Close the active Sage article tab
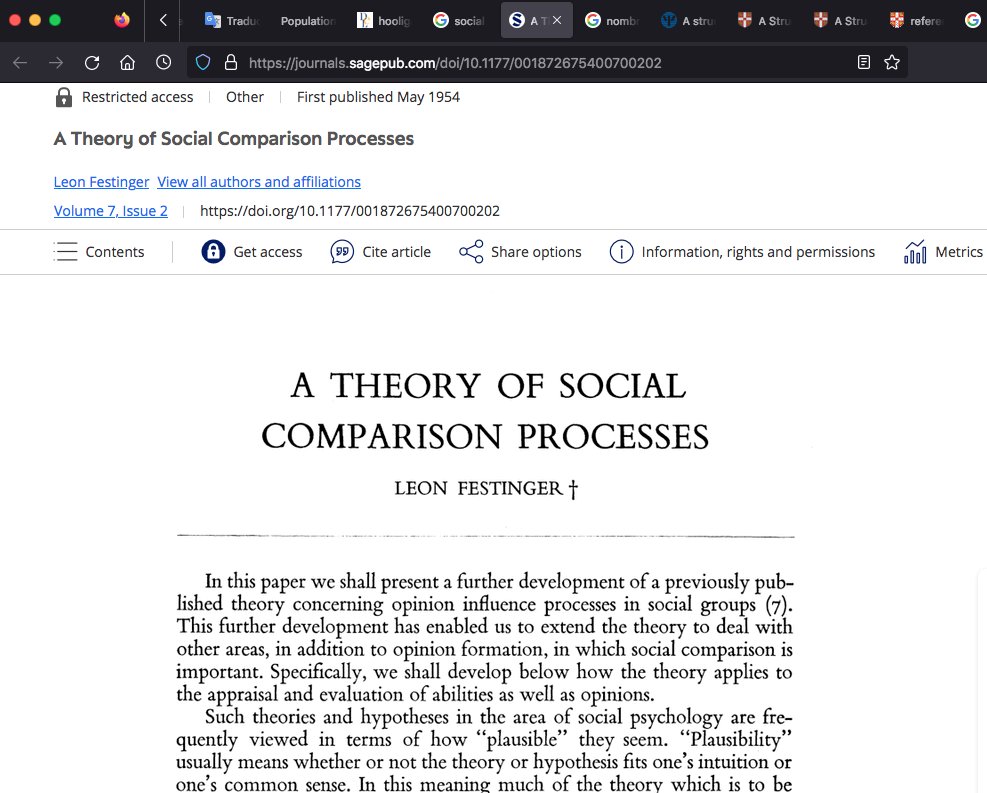The image size is (987, 793). [557, 21]
